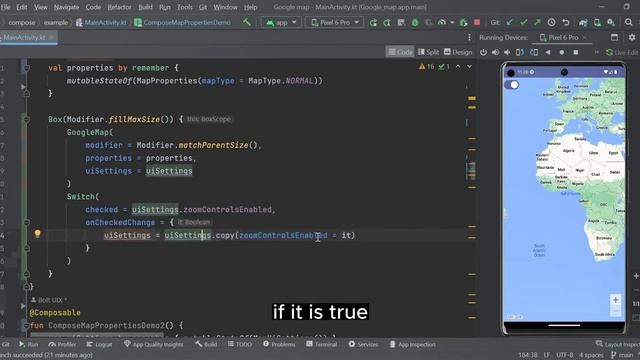Viewport: 640px width, 360px height.
Task: Click the red Stop button
Action: click(477, 22)
